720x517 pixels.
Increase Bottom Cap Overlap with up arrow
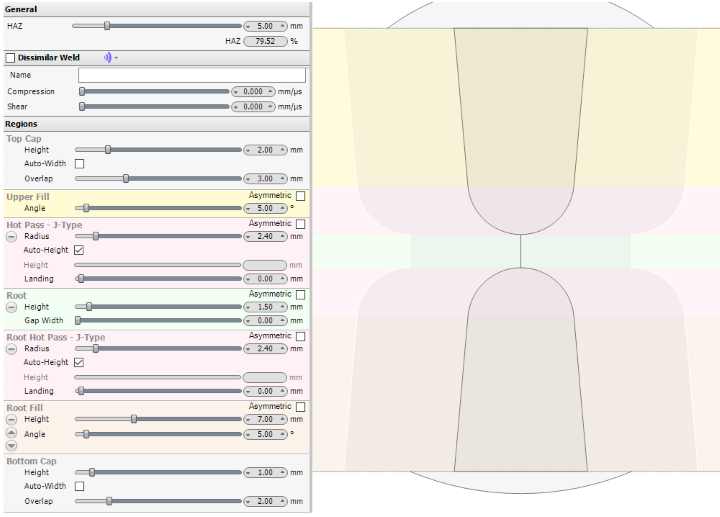click(x=283, y=501)
